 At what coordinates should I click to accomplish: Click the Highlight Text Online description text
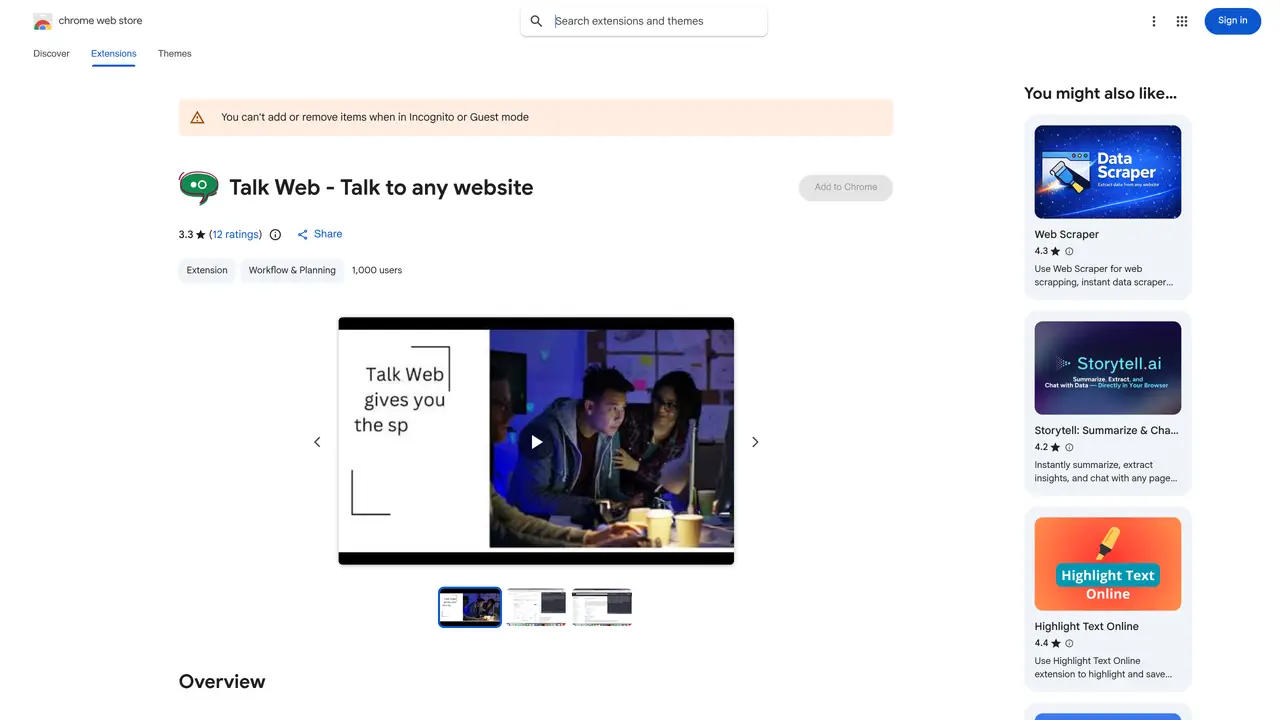pos(1104,668)
